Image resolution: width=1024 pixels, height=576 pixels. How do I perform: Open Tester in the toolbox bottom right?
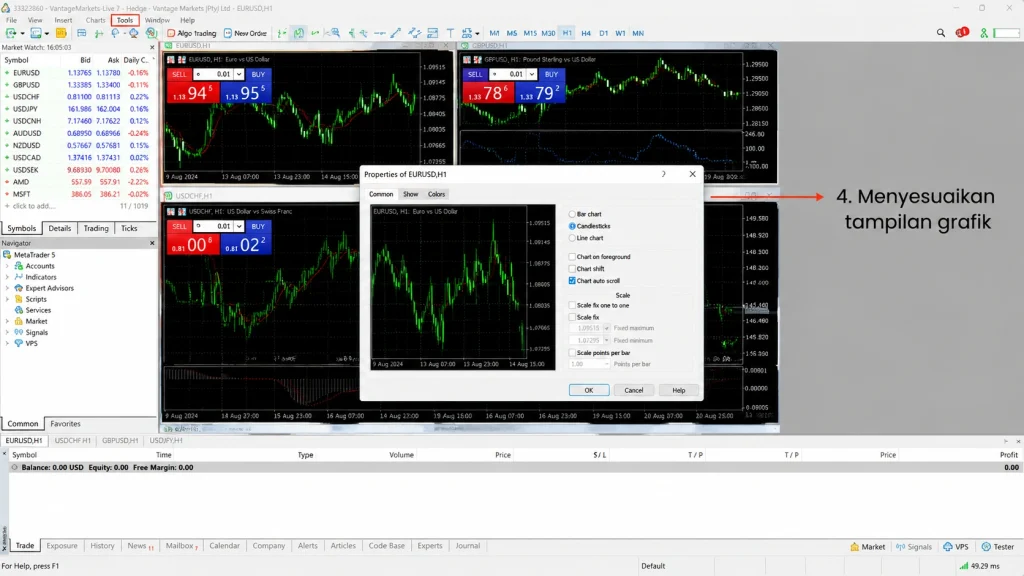(997, 547)
